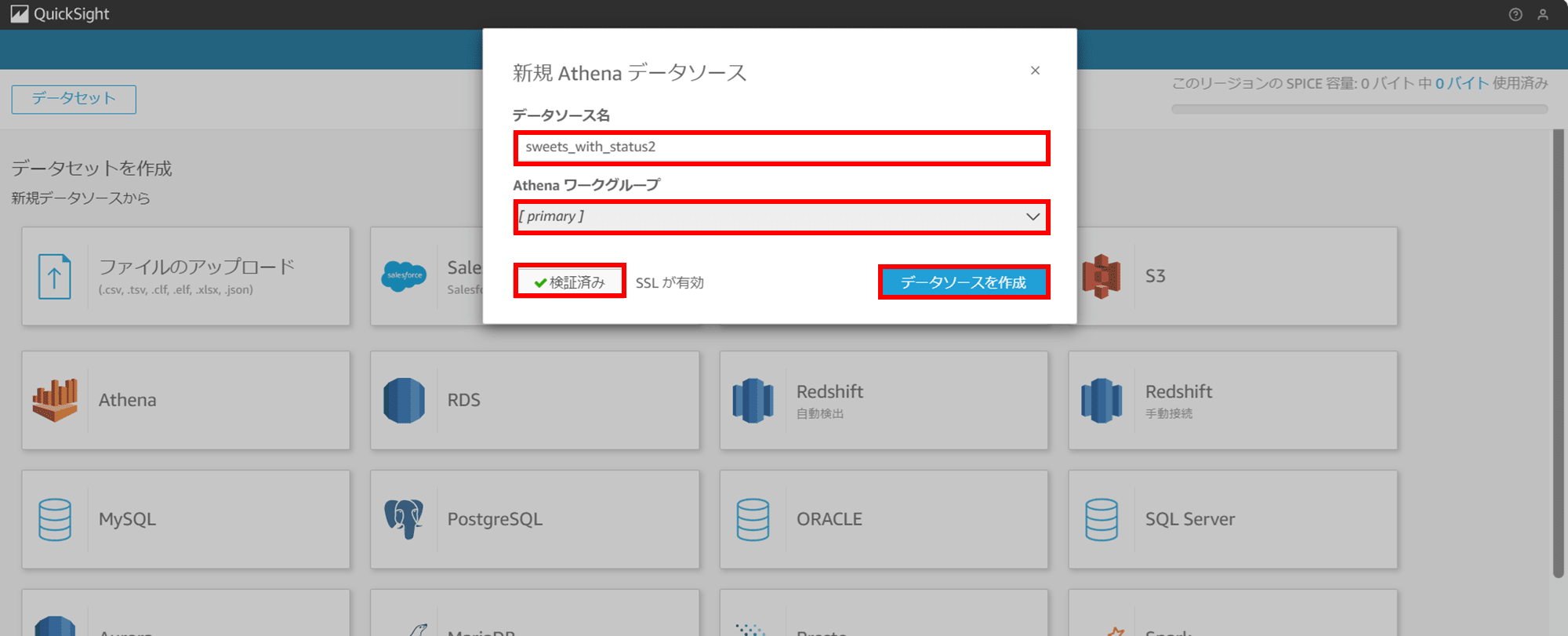Click the QuickSight logo icon
Image resolution: width=1568 pixels, height=636 pixels.
(20, 14)
